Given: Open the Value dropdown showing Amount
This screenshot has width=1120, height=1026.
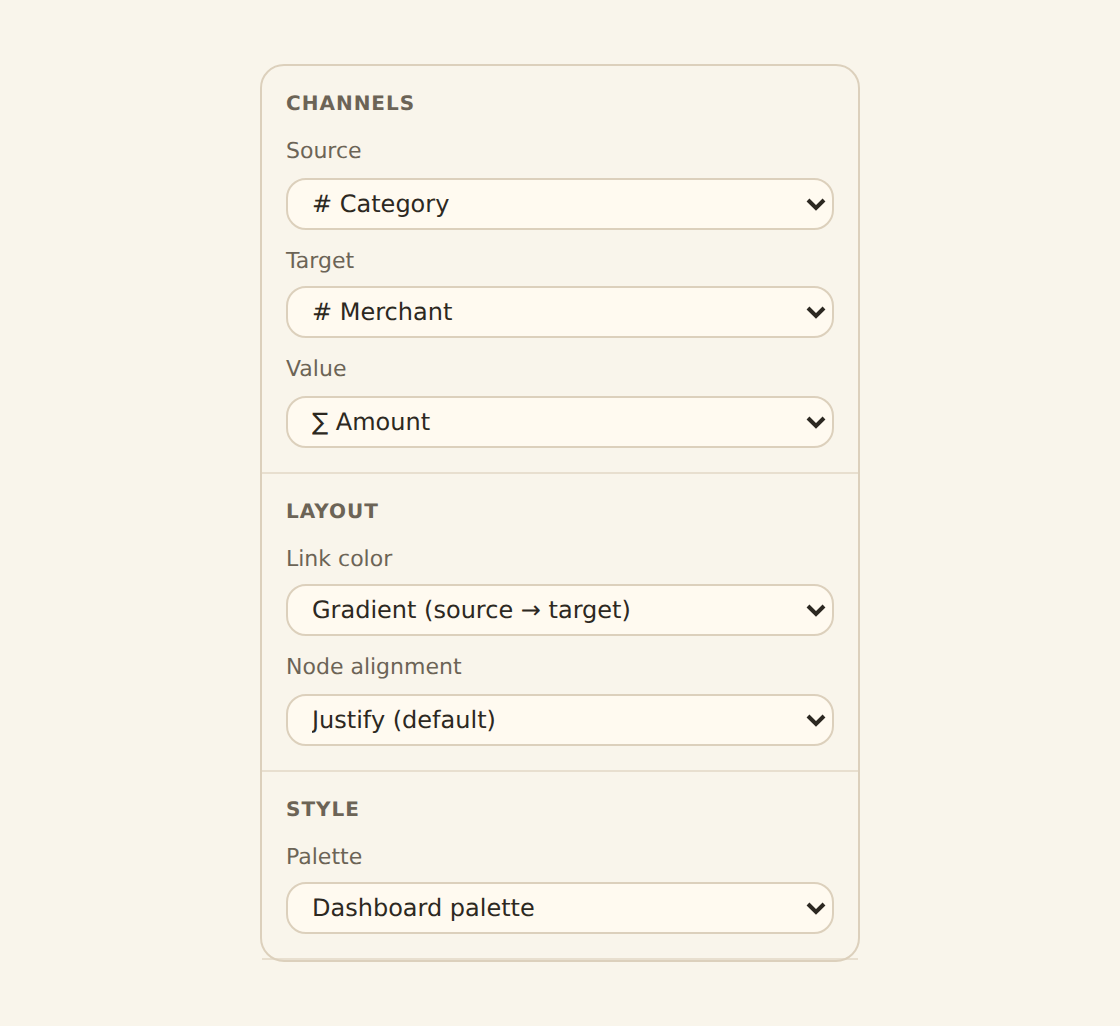Looking at the screenshot, I should (559, 422).
